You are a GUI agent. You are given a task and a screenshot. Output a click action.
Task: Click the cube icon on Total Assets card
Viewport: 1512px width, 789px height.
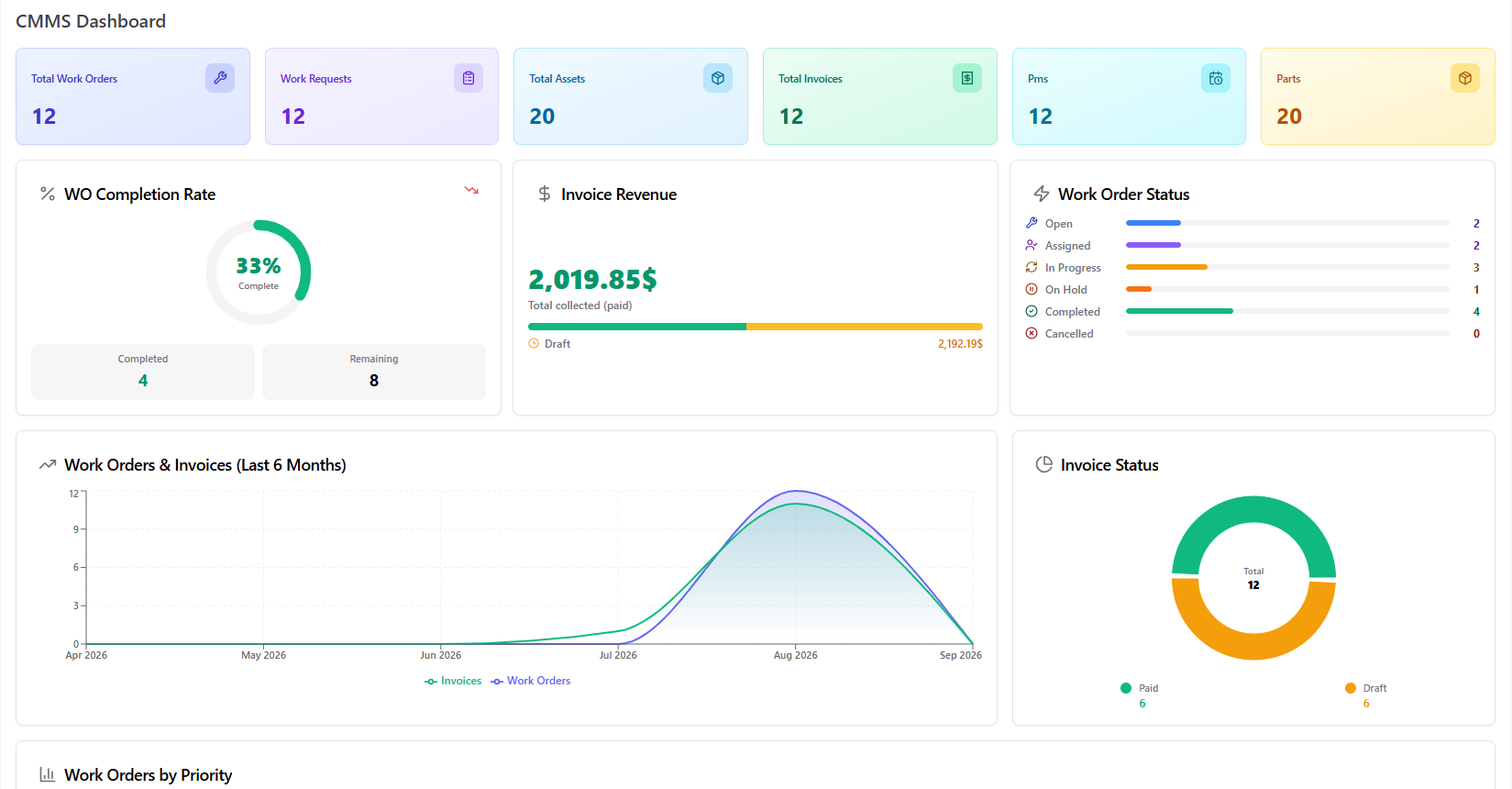click(718, 78)
